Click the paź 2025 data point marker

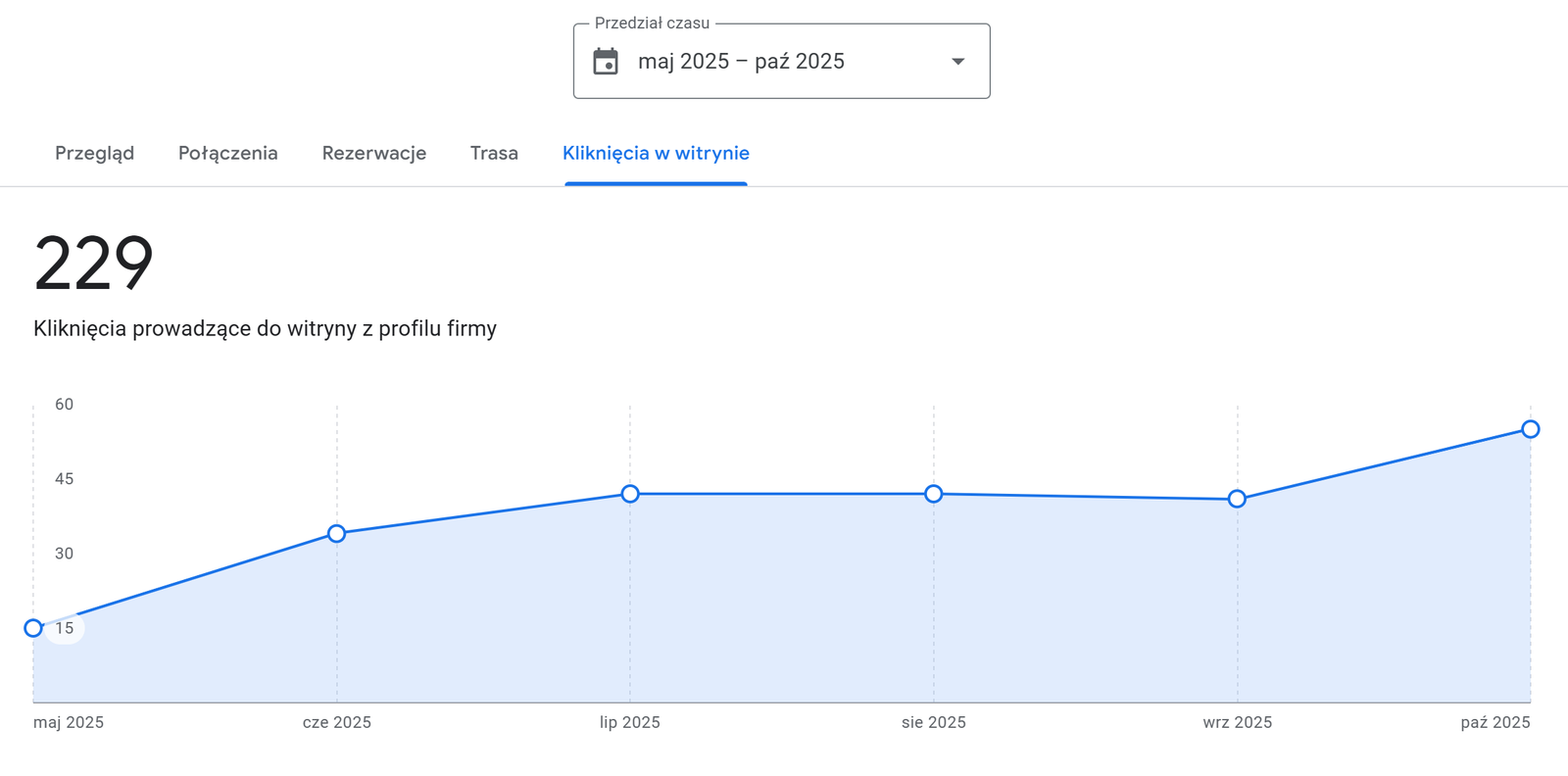[1530, 429]
